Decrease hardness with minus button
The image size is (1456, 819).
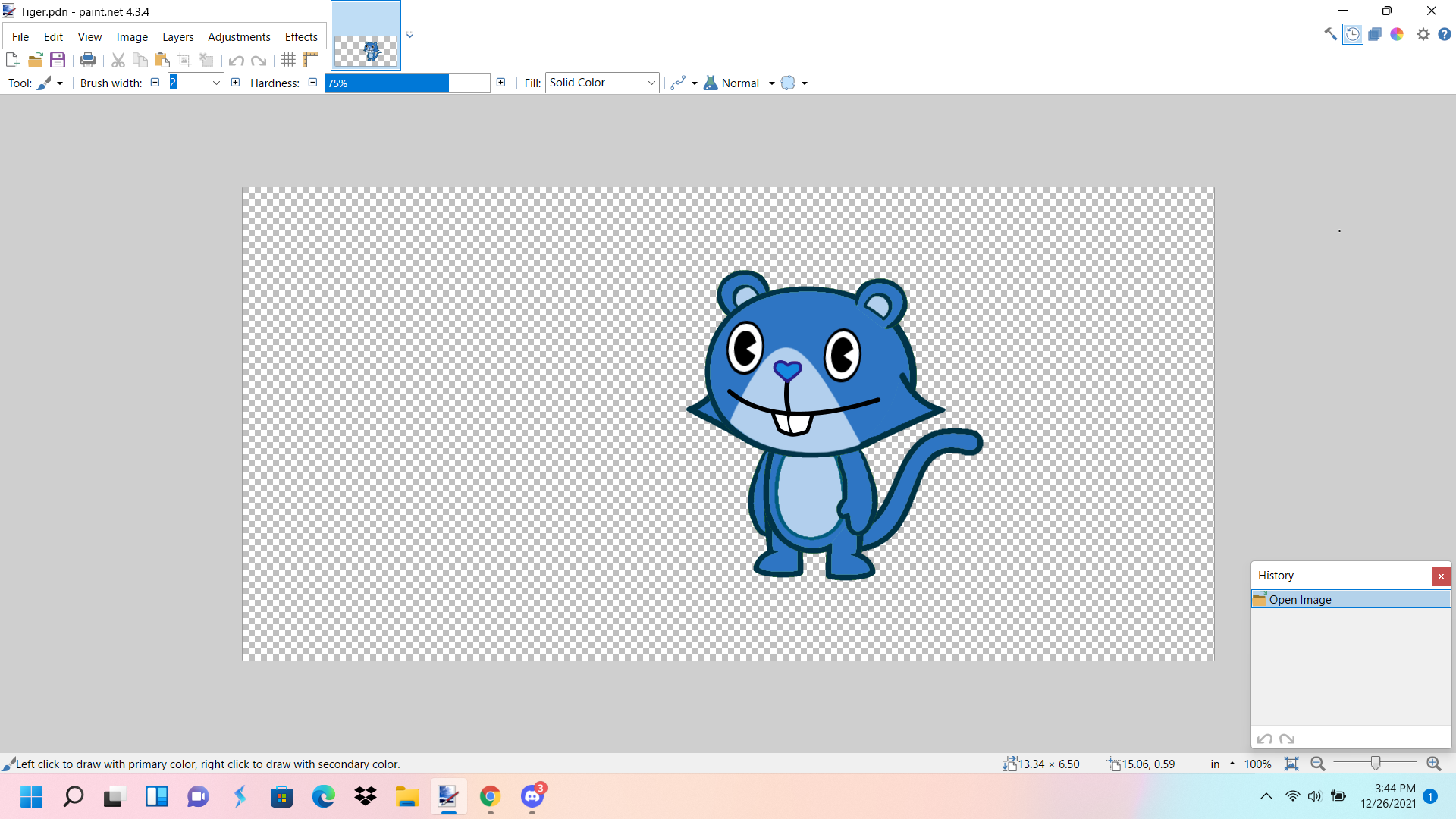click(312, 83)
